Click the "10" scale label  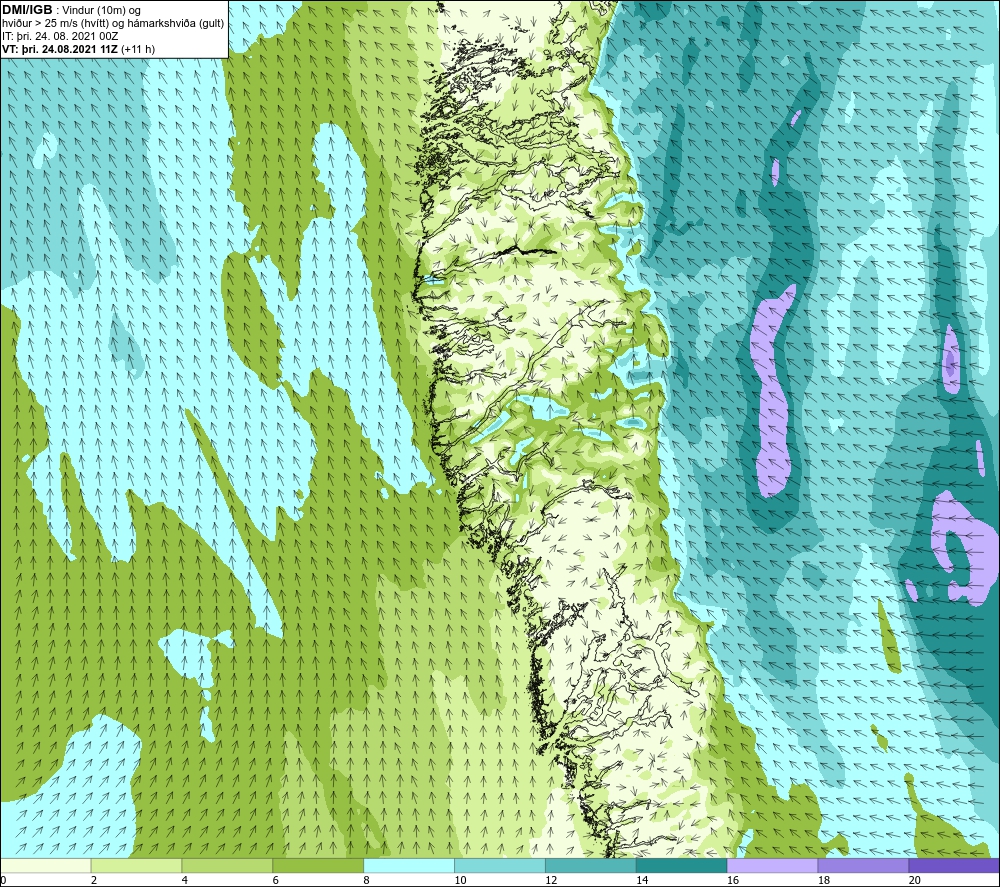tap(460, 881)
